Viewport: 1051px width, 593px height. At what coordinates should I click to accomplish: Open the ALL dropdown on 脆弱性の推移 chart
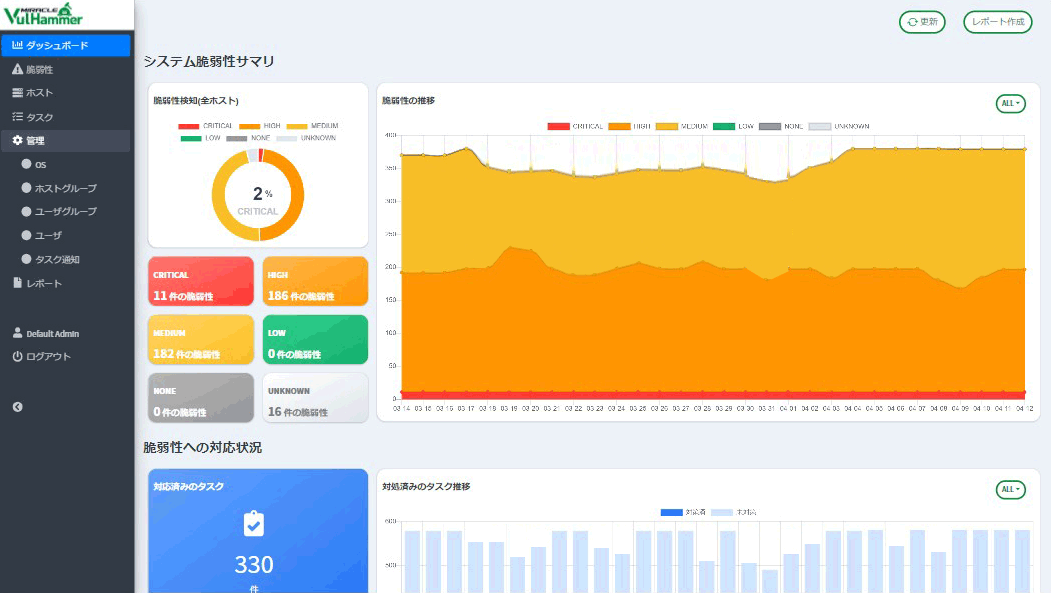pos(1010,104)
